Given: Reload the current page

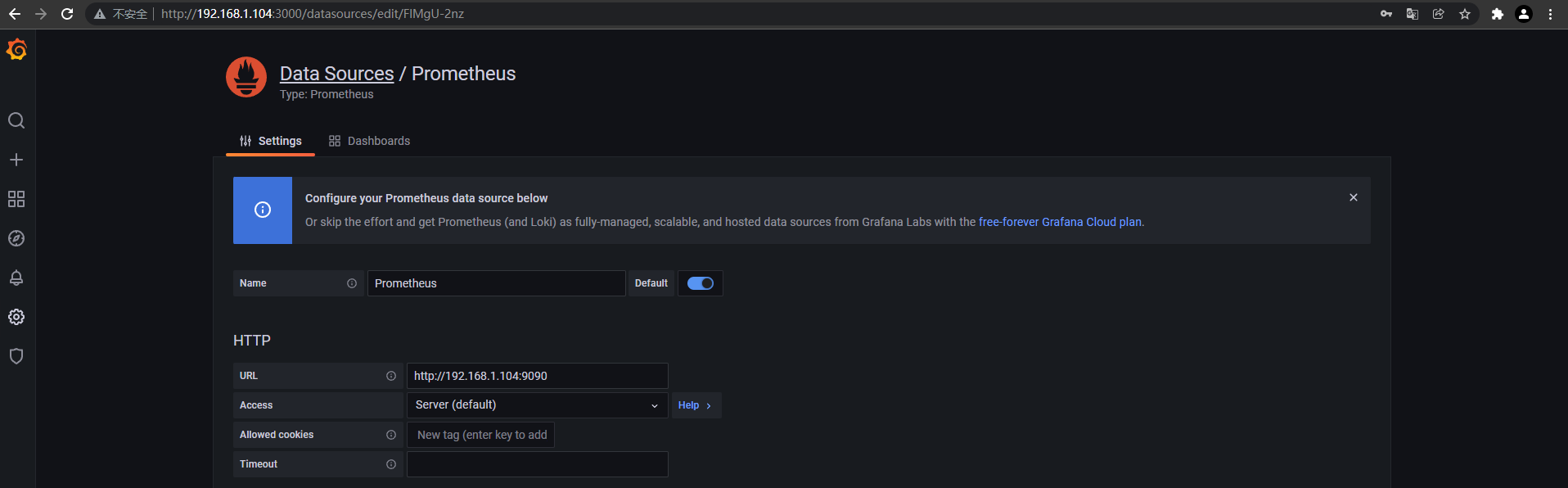Looking at the screenshot, I should (67, 14).
